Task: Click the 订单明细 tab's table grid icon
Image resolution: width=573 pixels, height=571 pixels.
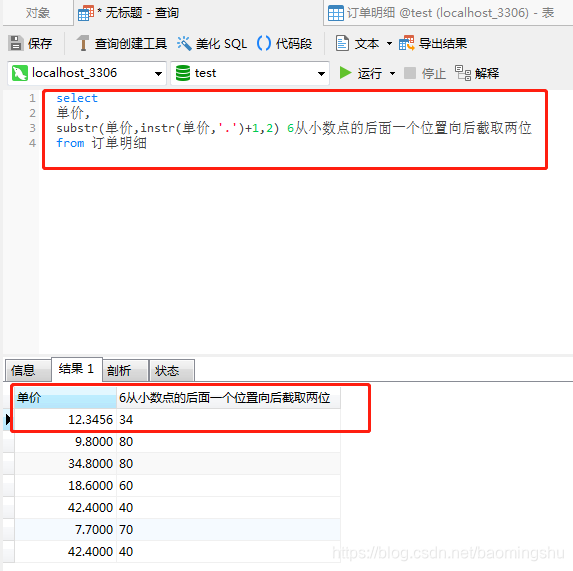Action: (x=335, y=13)
